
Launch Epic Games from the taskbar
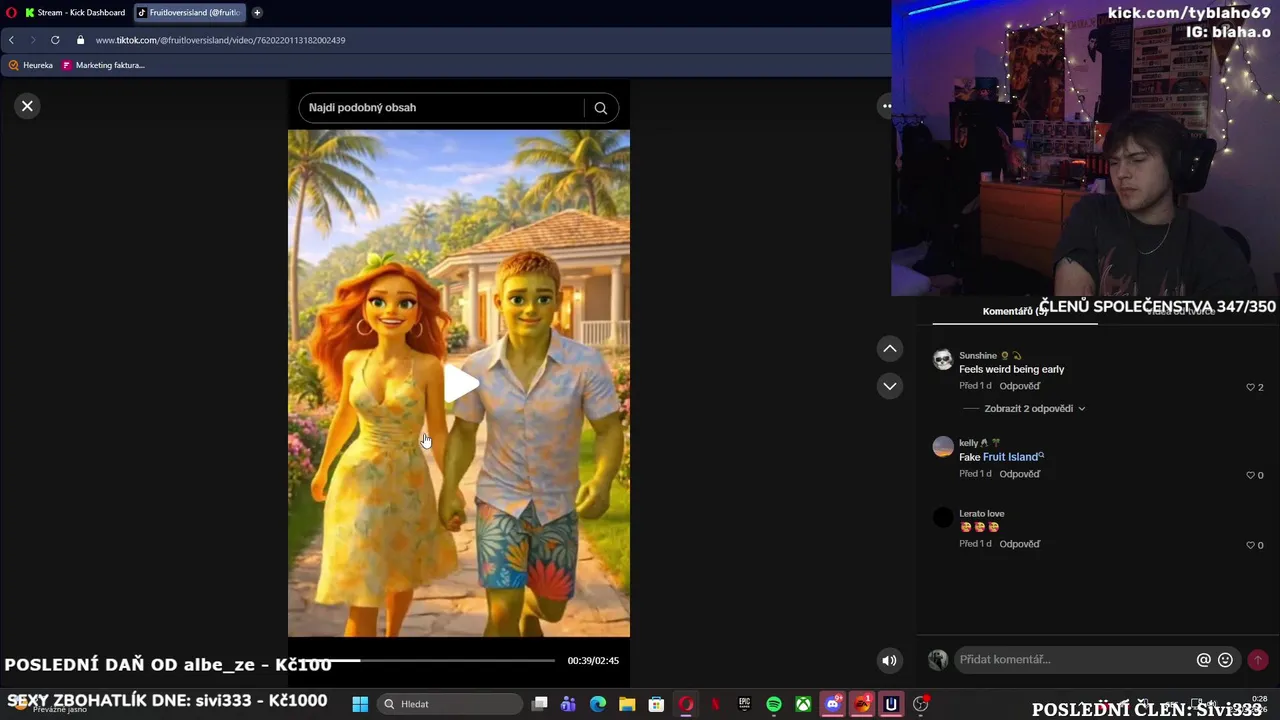click(x=744, y=704)
